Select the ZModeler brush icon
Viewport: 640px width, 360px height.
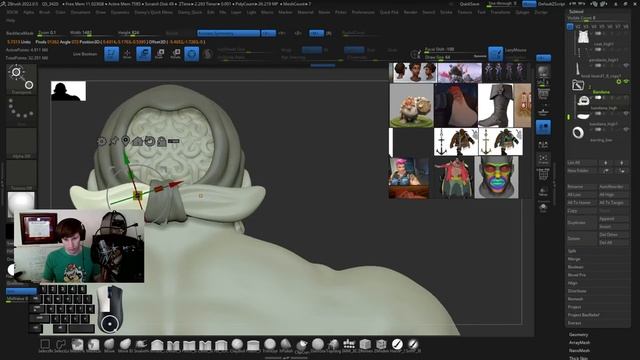381,345
